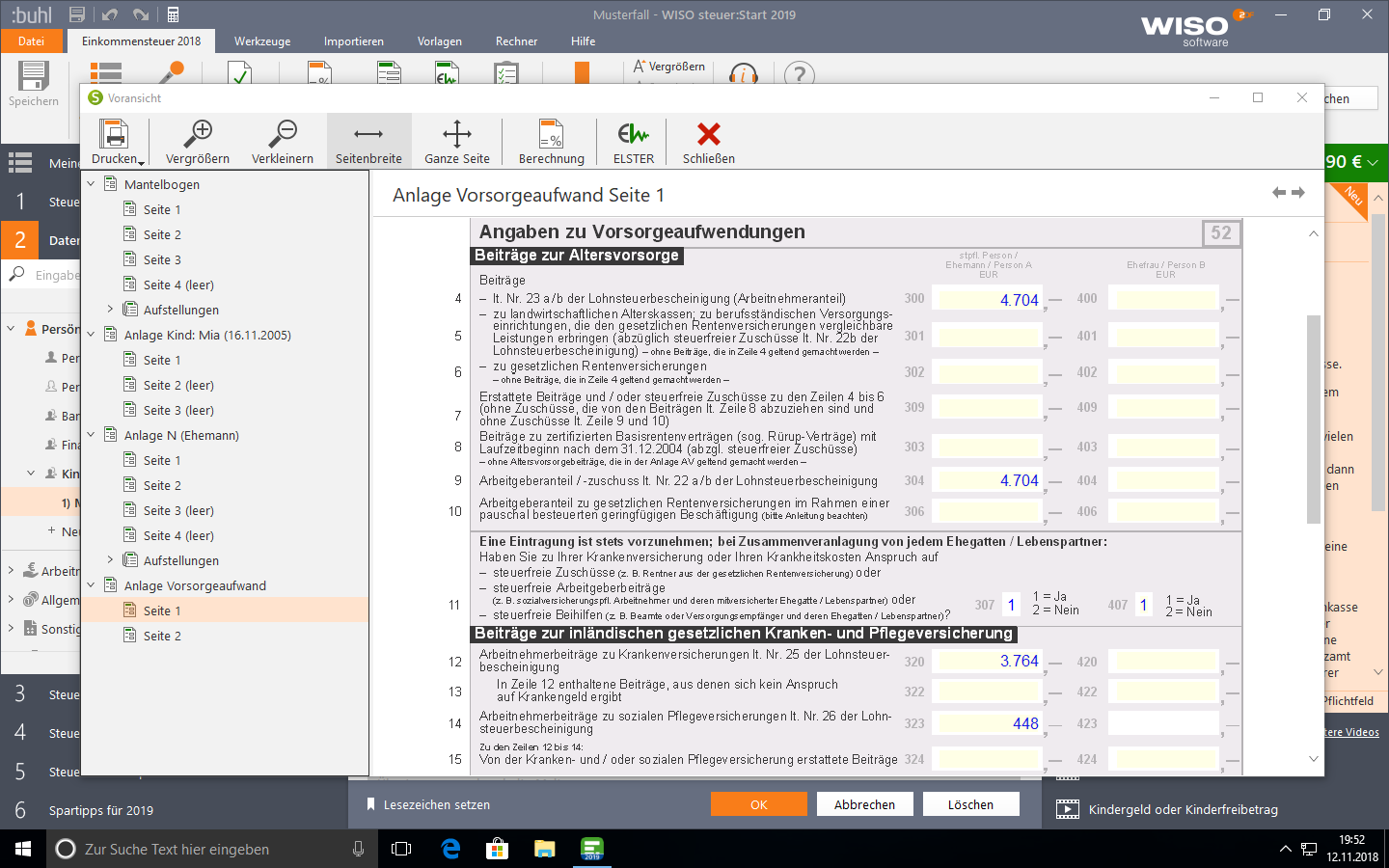Viewport: 1389px width, 868px height.
Task: Click the Speichern save icon
Action: tap(34, 75)
